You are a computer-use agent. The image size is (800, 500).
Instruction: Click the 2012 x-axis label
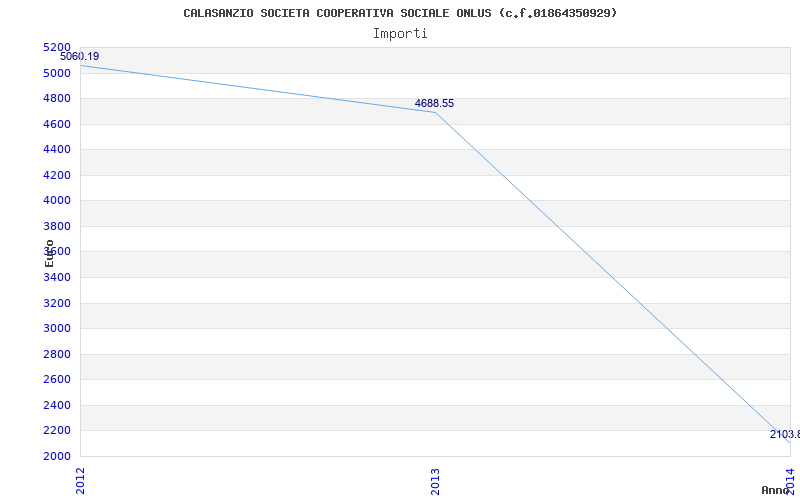click(81, 481)
